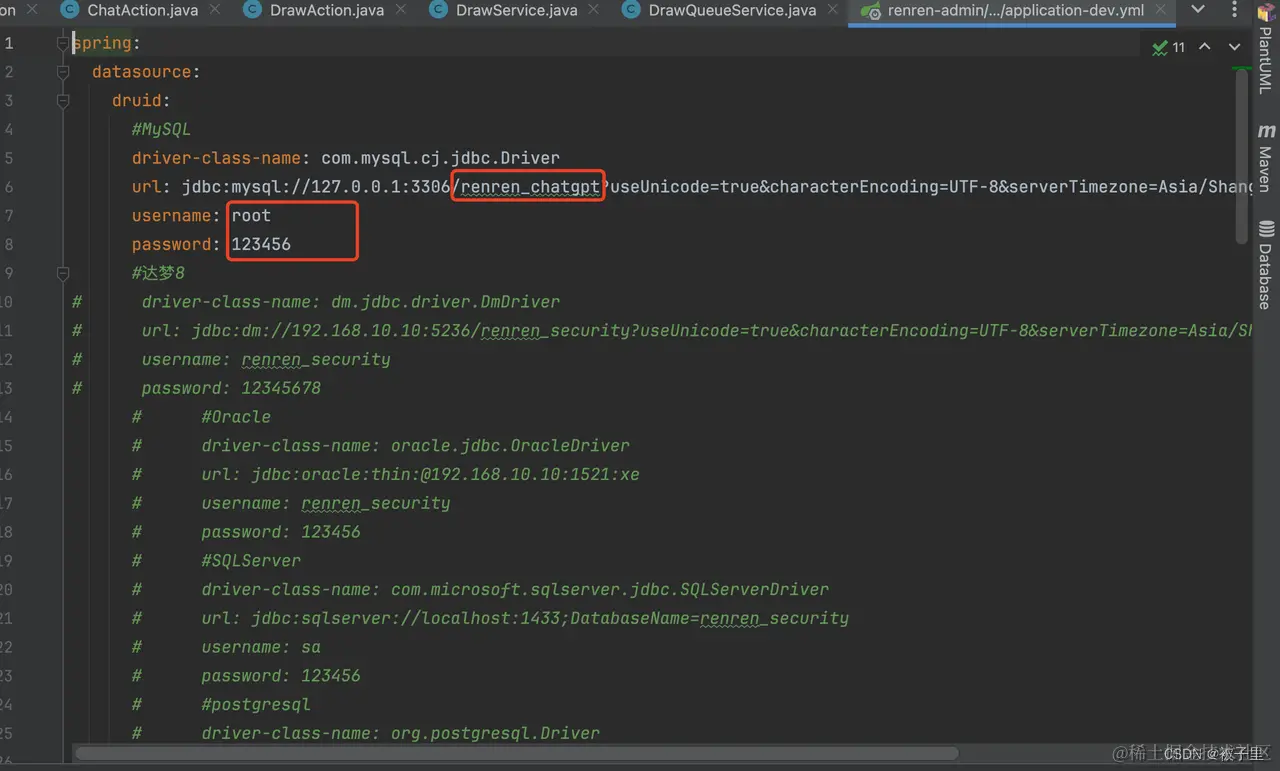Click the MySQL password value 123456
This screenshot has height=771, width=1280.
pos(261,244)
